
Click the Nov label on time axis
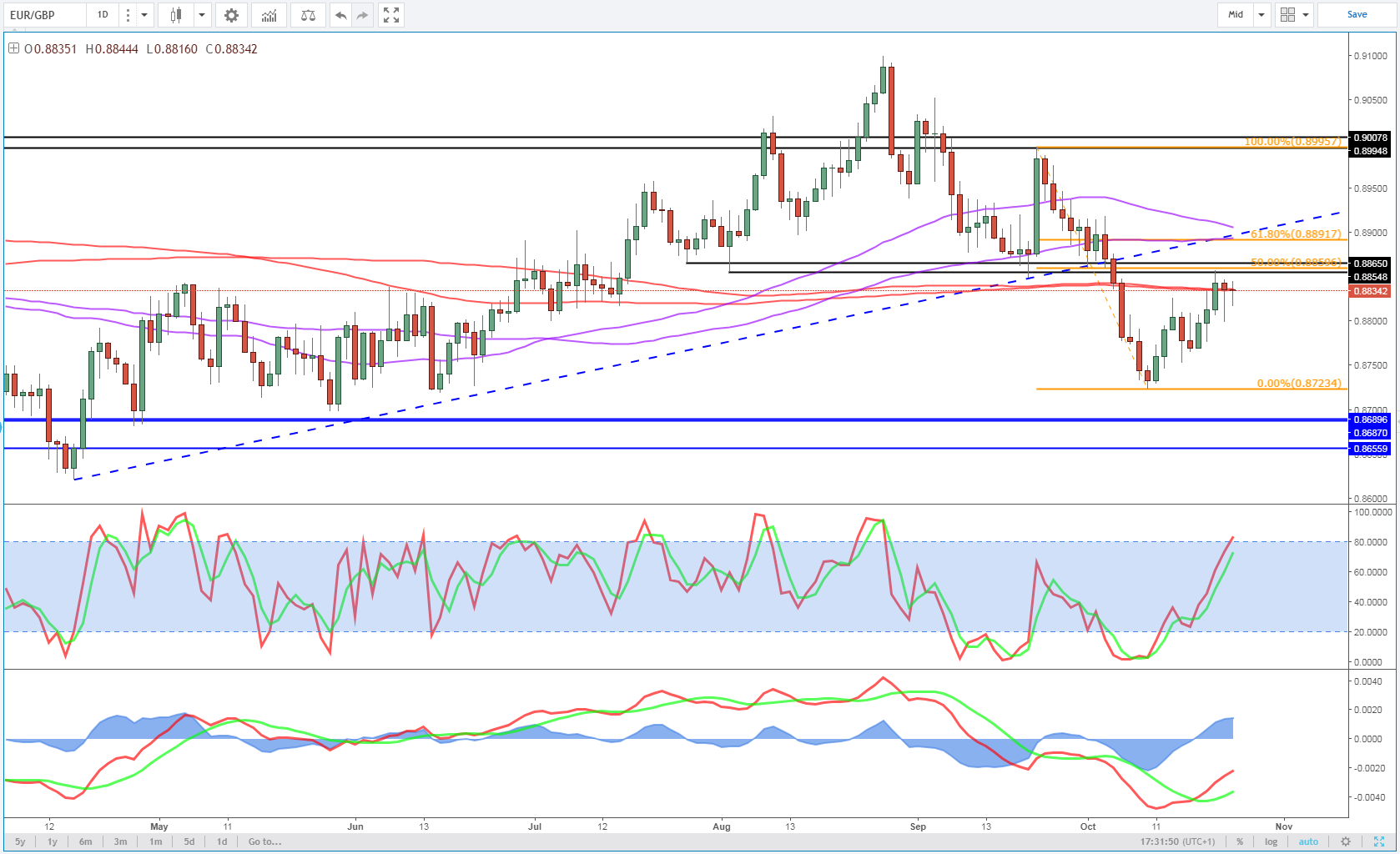coord(1284,826)
